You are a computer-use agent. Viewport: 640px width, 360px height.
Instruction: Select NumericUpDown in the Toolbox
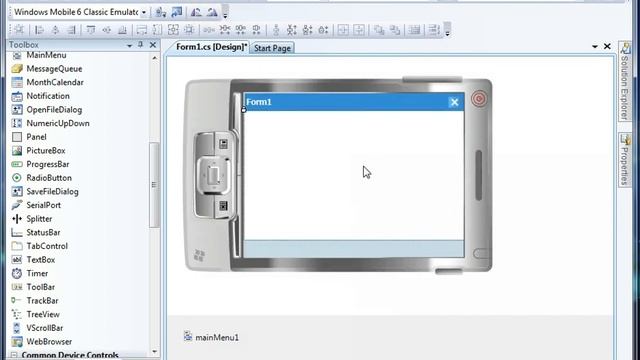tap(58, 123)
